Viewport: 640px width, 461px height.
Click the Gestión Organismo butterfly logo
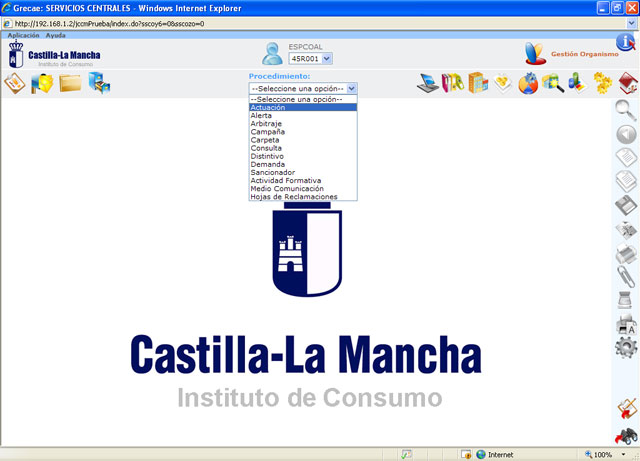[x=535, y=53]
